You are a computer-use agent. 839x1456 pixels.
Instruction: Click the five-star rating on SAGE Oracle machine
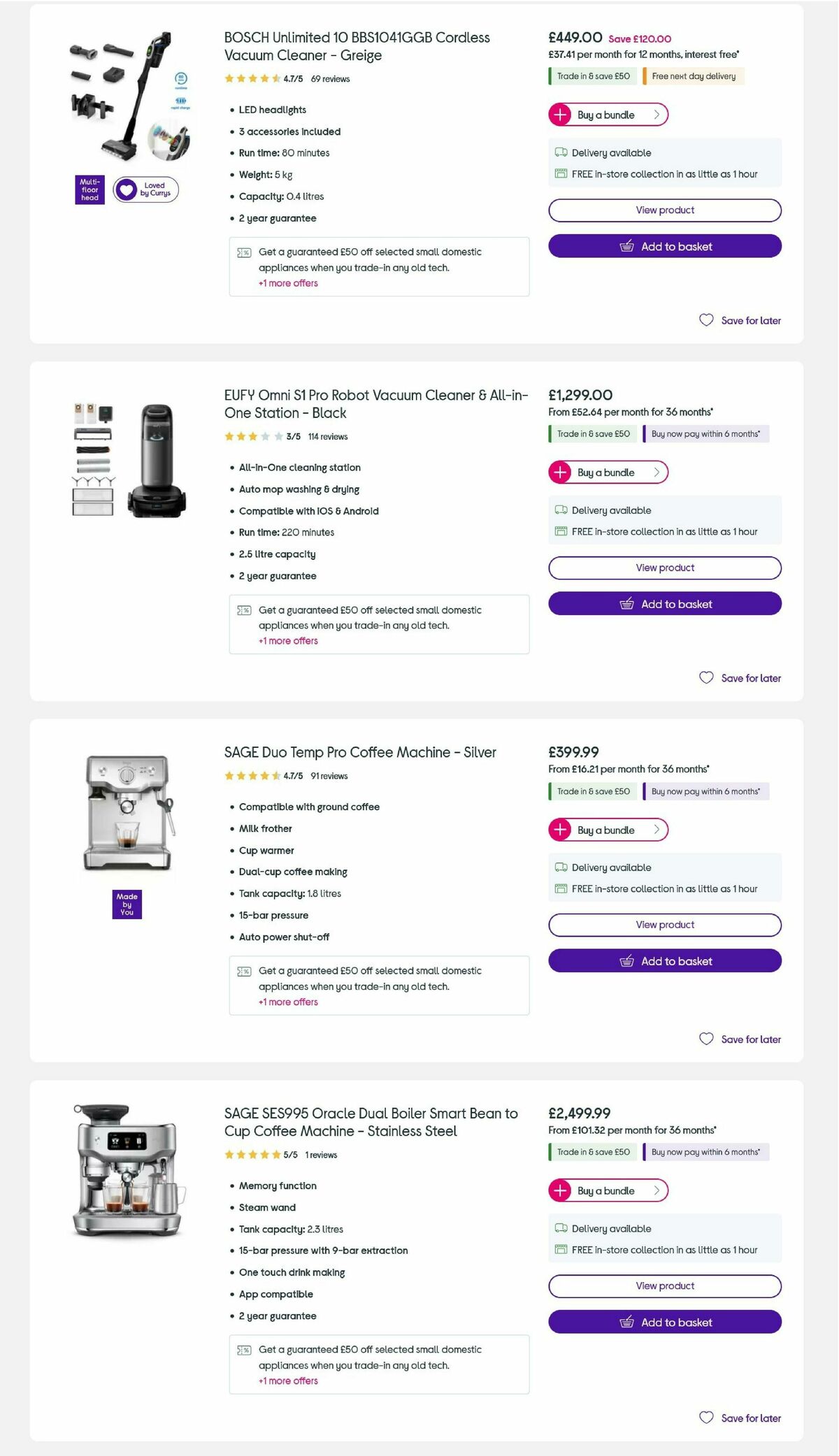point(252,1155)
